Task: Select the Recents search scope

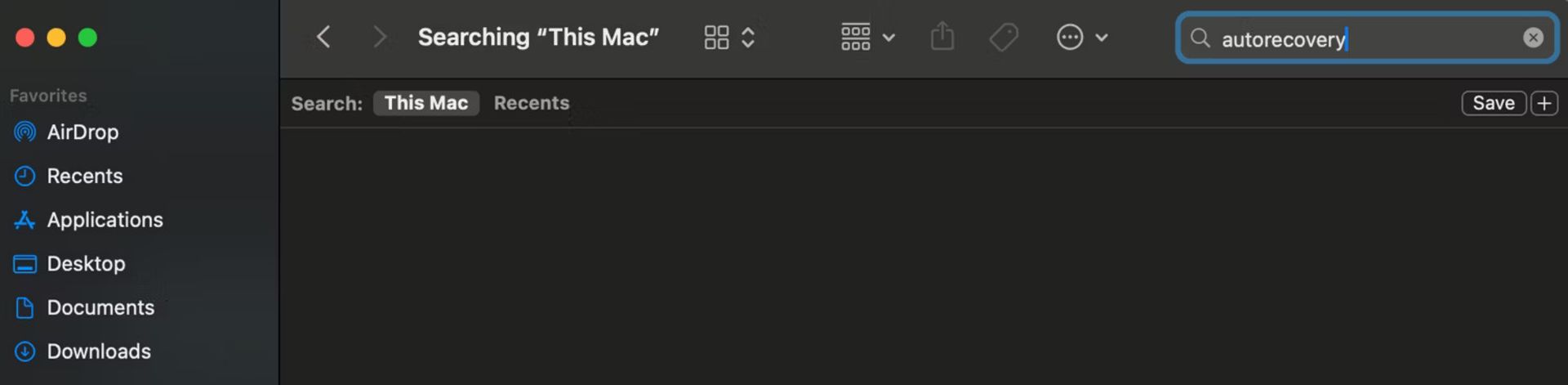Action: (532, 103)
